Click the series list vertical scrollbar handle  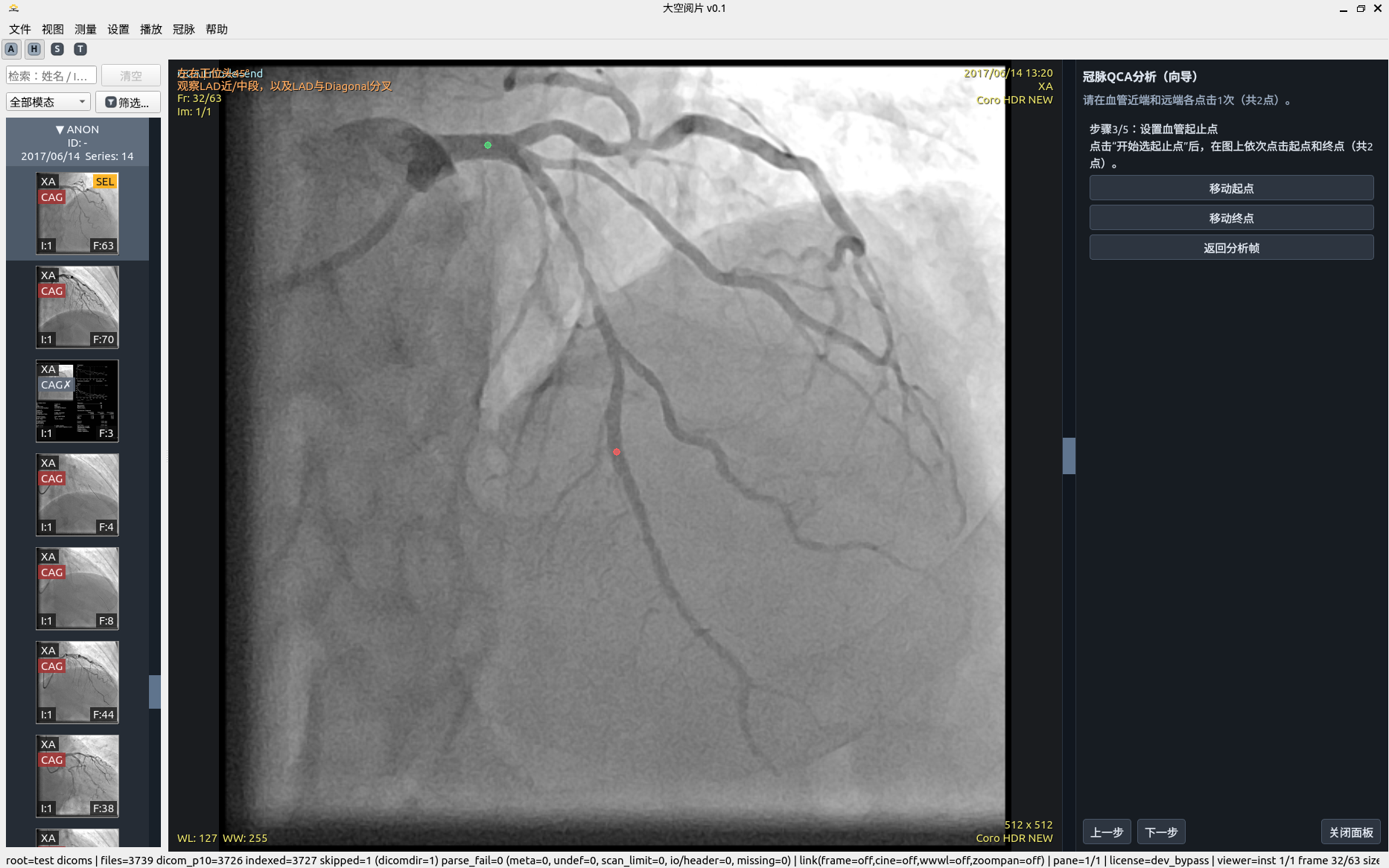pos(155,692)
